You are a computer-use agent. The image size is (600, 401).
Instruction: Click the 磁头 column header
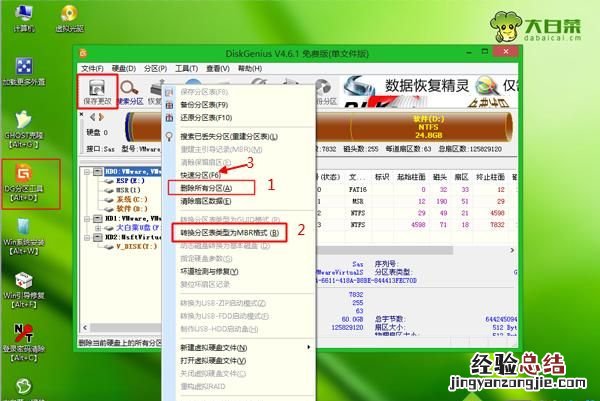[x=440, y=177]
